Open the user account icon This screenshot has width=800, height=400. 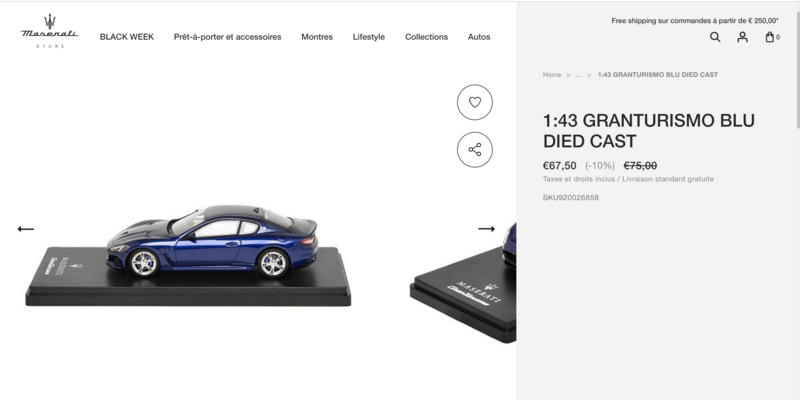(x=742, y=37)
